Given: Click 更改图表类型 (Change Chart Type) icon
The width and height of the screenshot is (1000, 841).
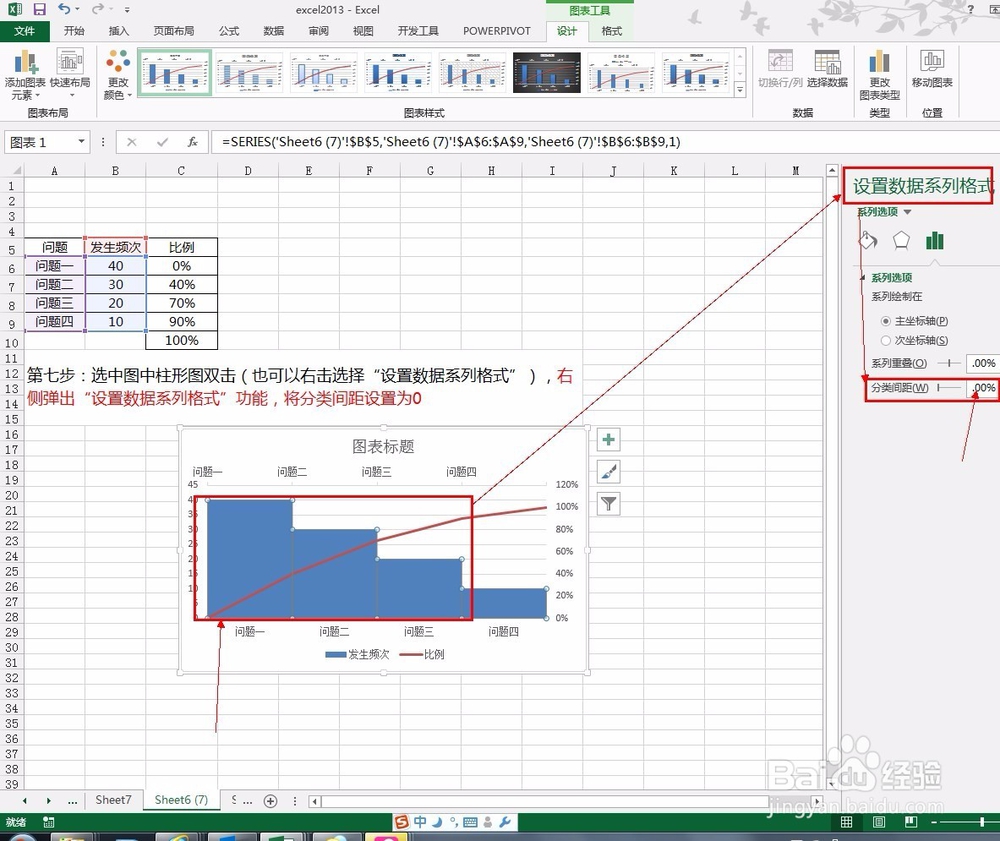Looking at the screenshot, I should coord(879,75).
